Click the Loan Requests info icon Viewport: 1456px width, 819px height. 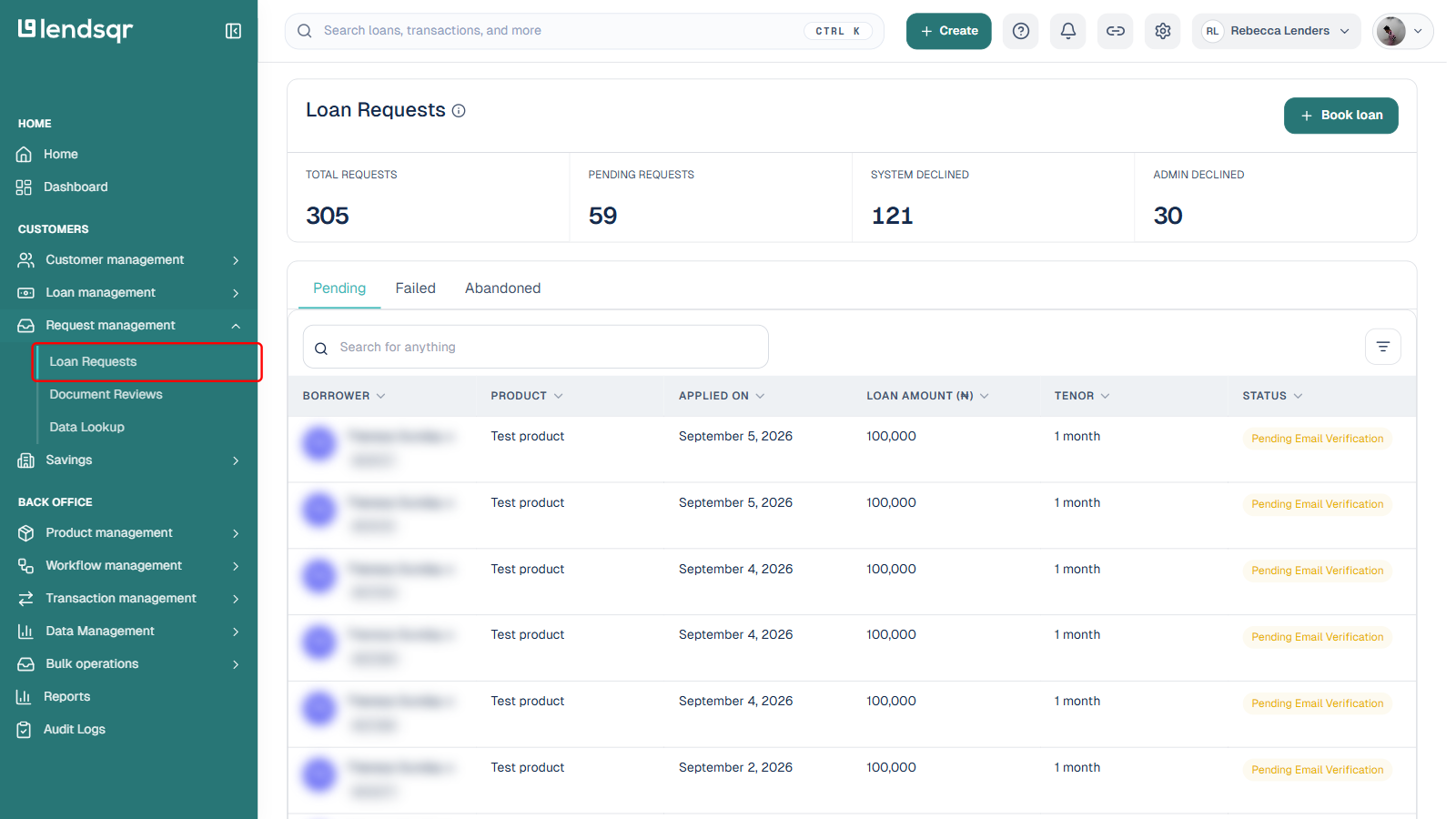point(459,111)
